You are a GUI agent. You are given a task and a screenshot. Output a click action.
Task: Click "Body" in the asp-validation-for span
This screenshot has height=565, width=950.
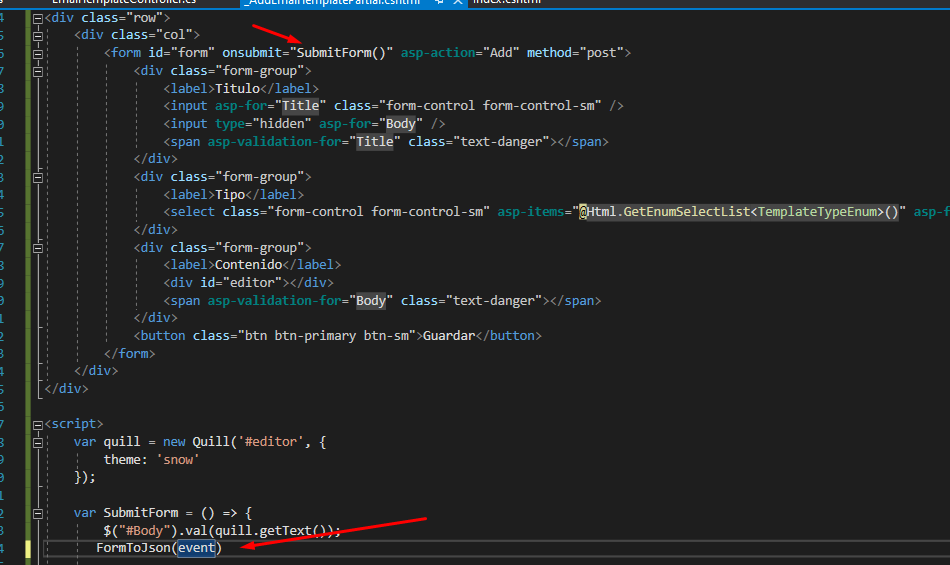pyautogui.click(x=371, y=301)
